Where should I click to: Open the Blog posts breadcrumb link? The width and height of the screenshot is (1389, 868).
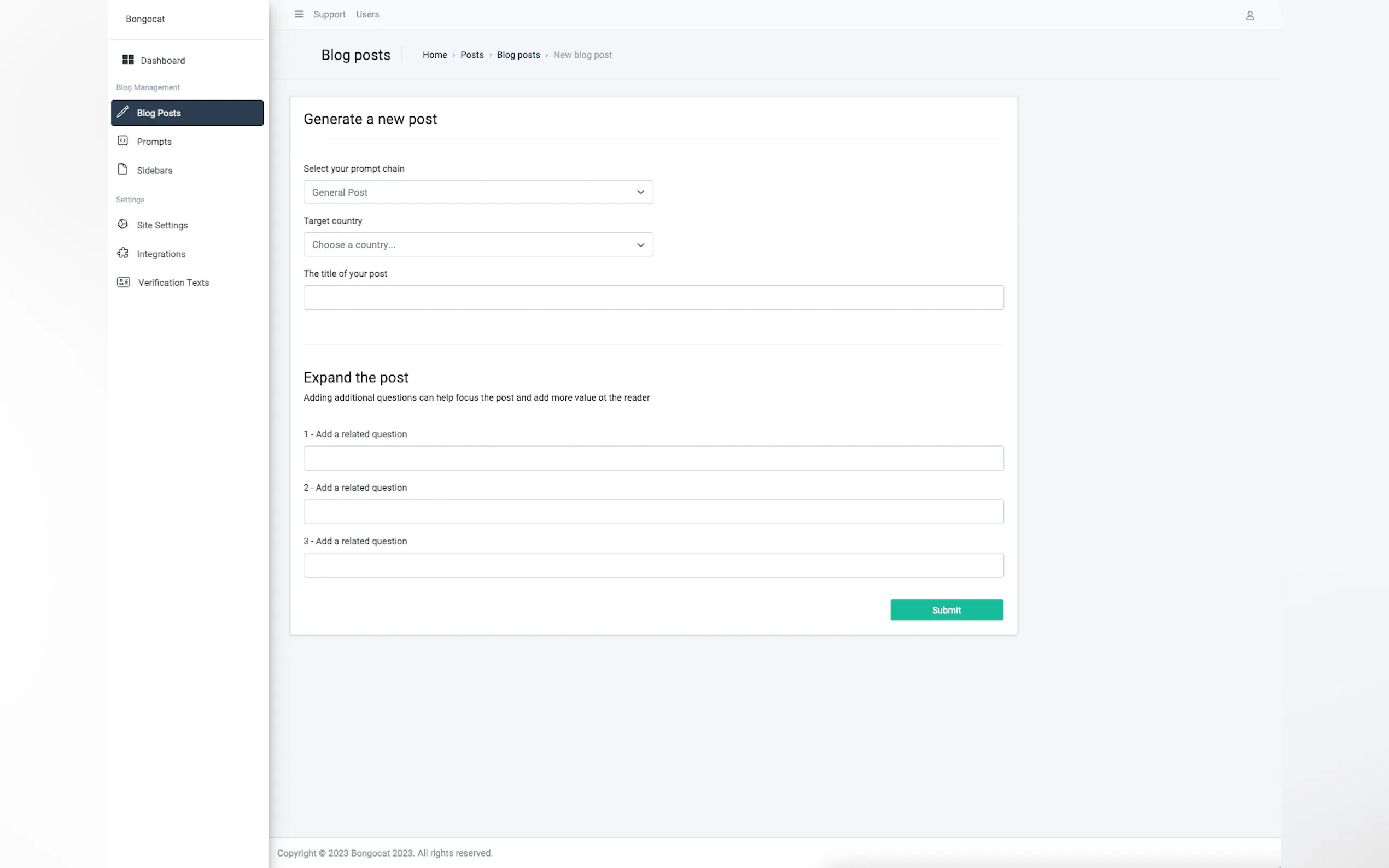click(518, 55)
